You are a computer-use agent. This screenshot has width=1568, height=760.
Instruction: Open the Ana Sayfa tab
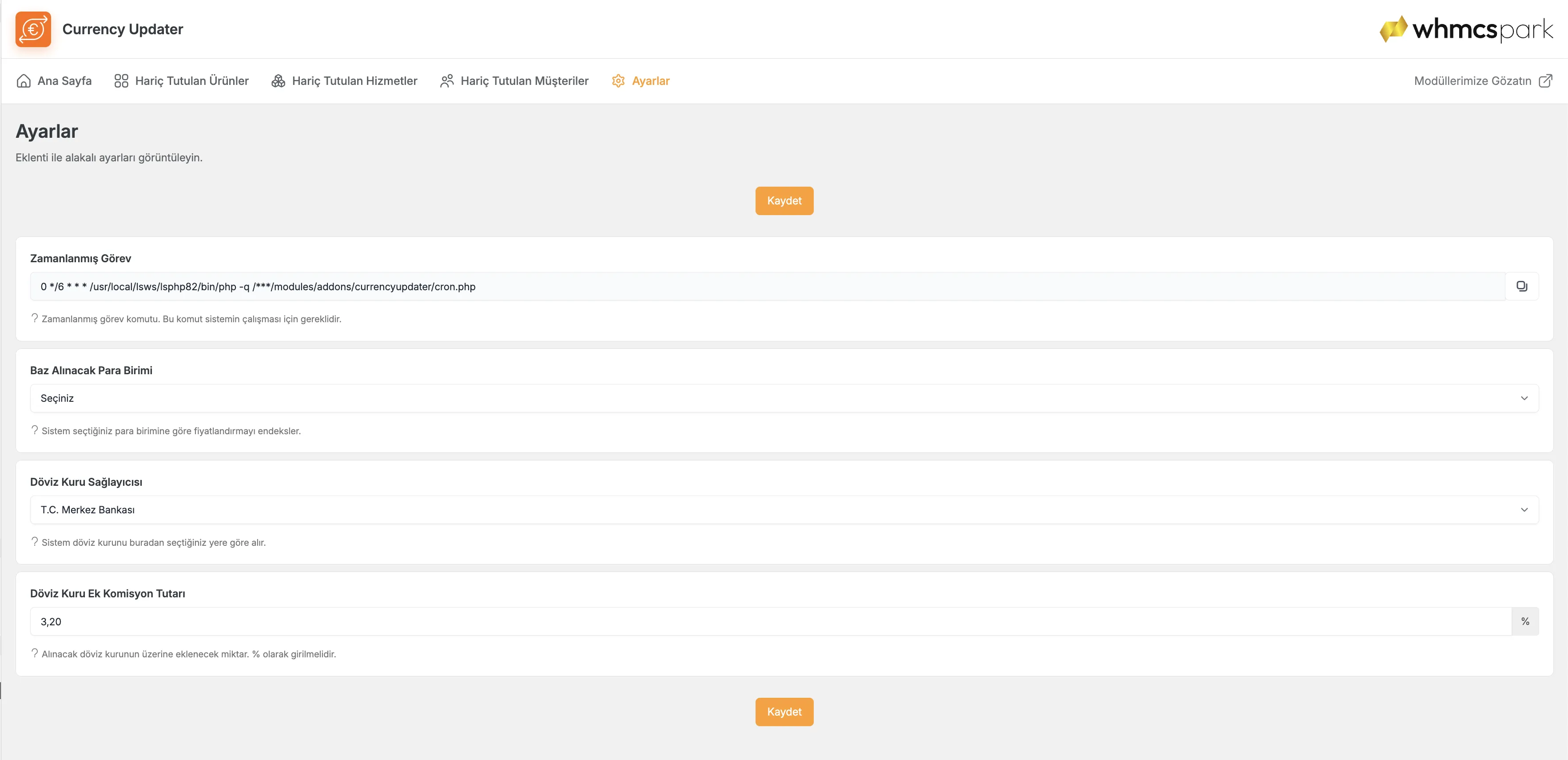coord(54,81)
